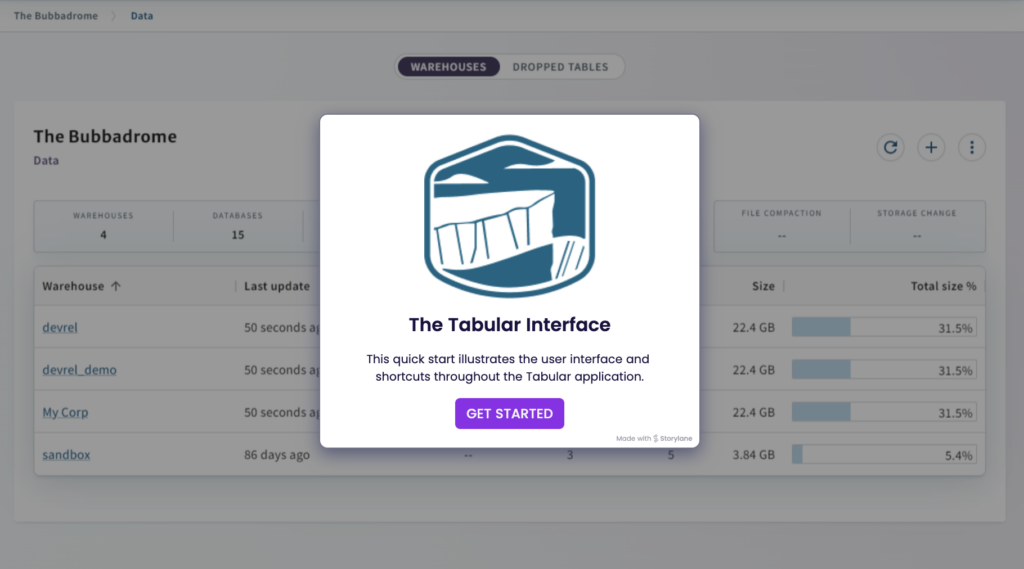Open the My Corp warehouse link

(x=65, y=412)
